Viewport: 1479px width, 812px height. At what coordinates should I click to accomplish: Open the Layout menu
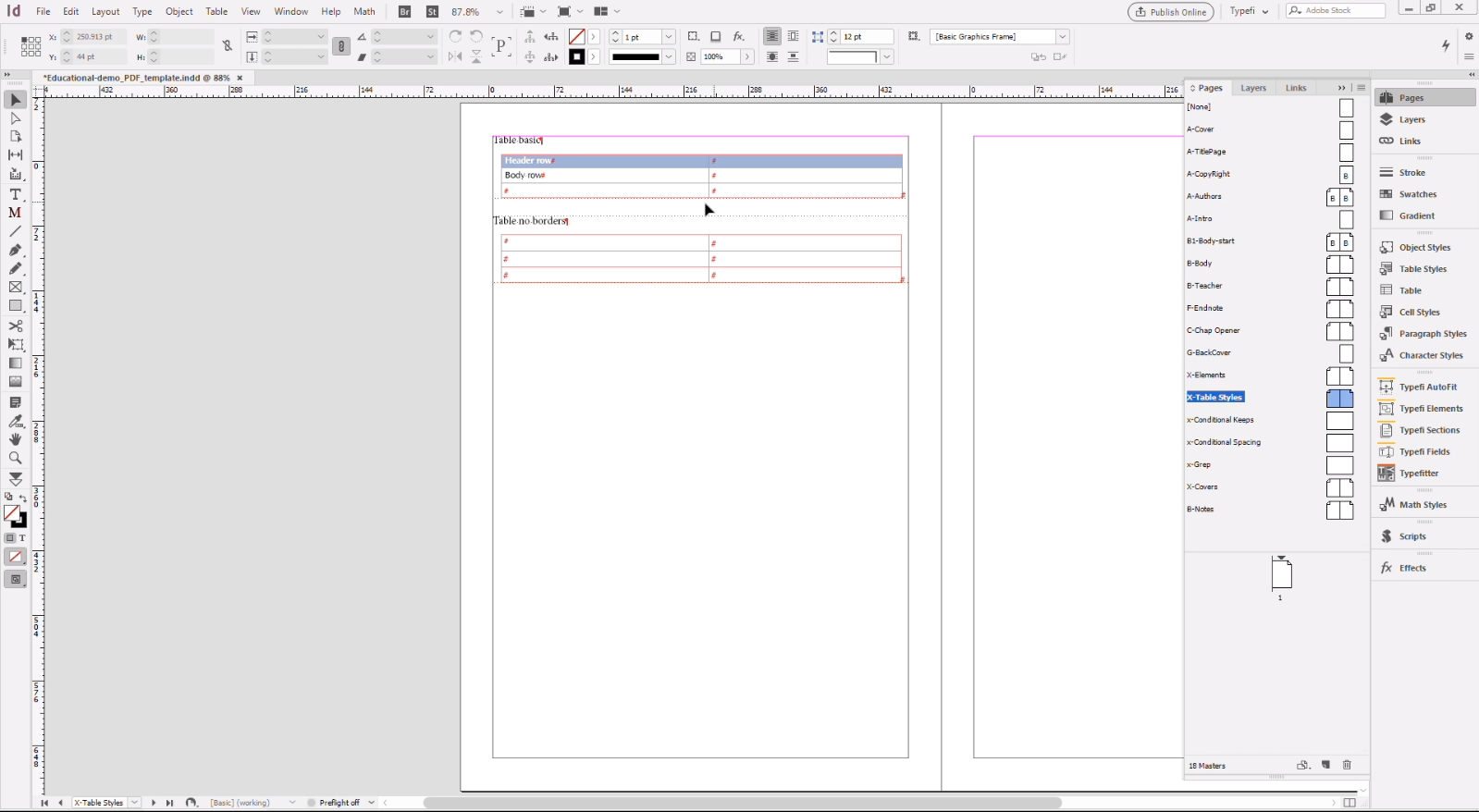[105, 12]
